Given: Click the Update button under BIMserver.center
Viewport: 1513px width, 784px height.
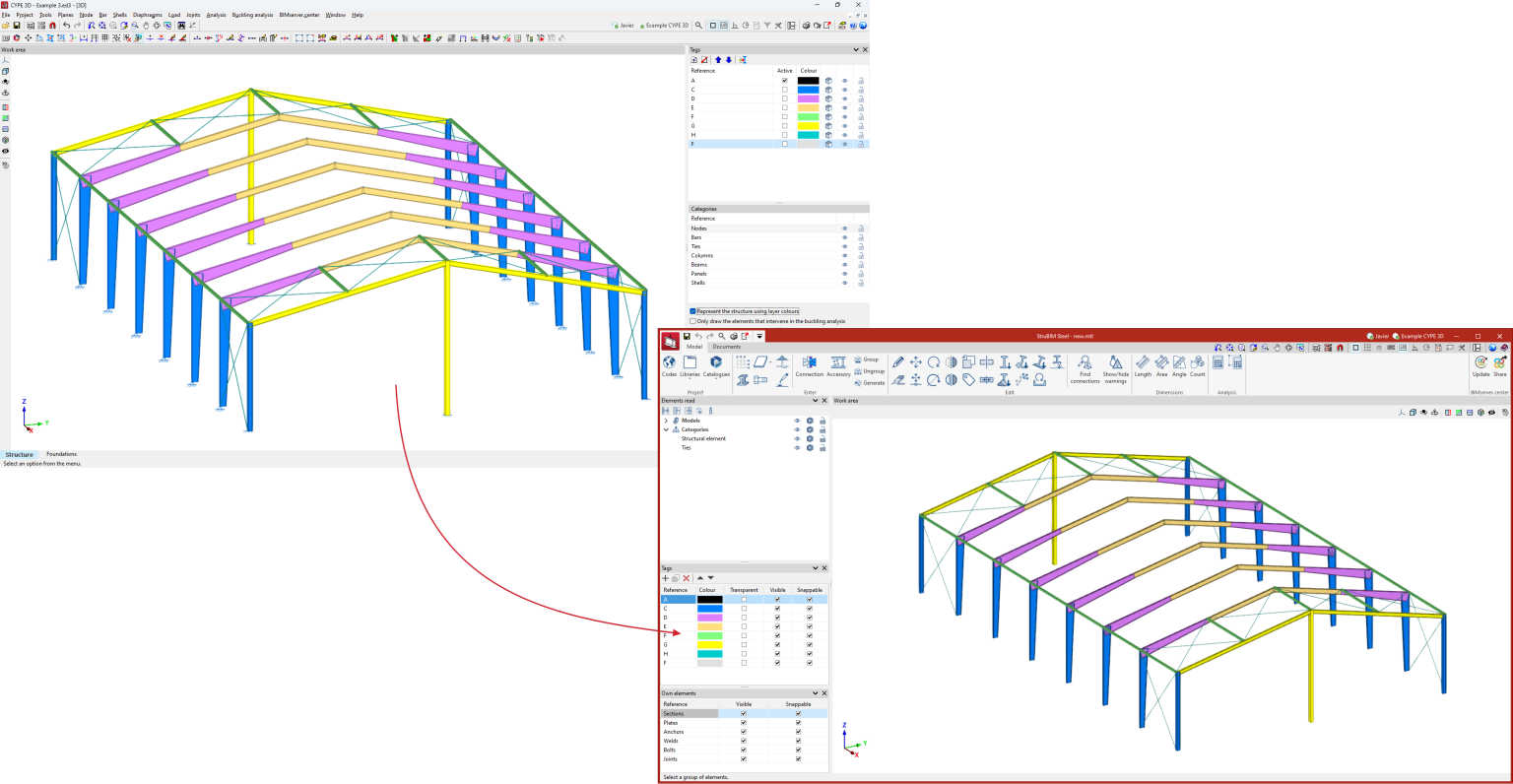Looking at the screenshot, I should (x=1481, y=365).
